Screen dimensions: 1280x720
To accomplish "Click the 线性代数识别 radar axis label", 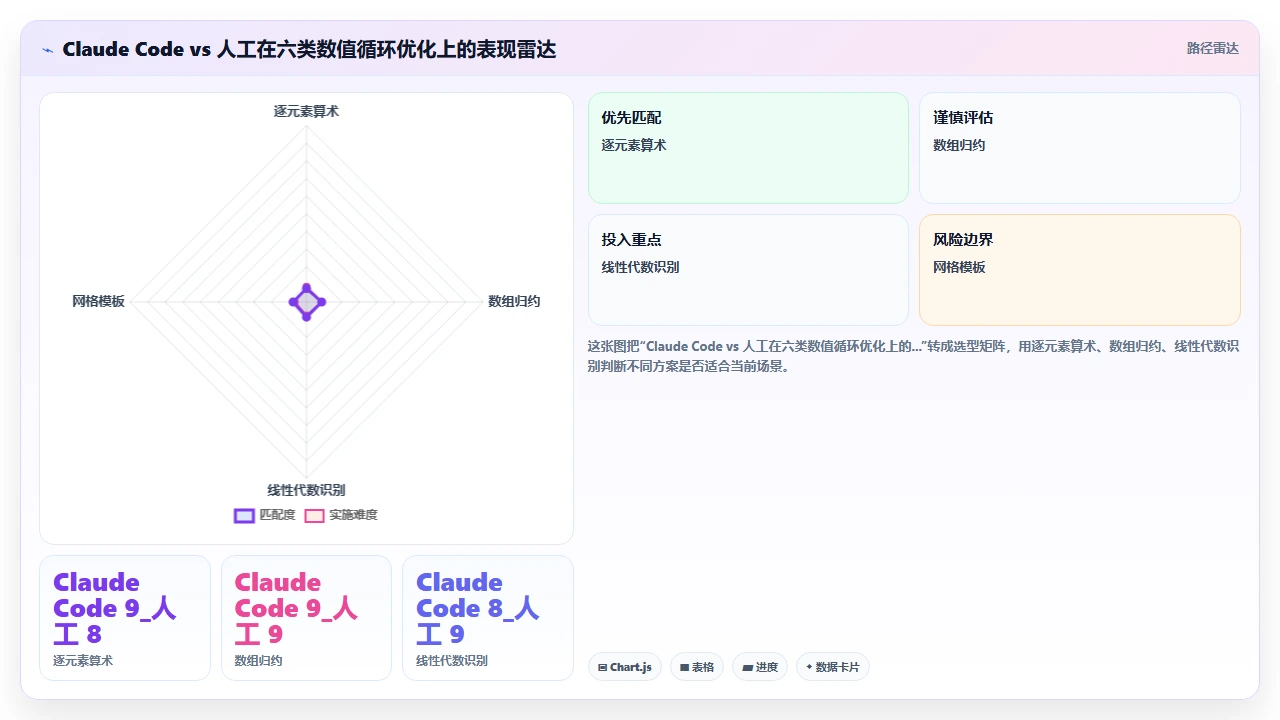I will (306, 490).
